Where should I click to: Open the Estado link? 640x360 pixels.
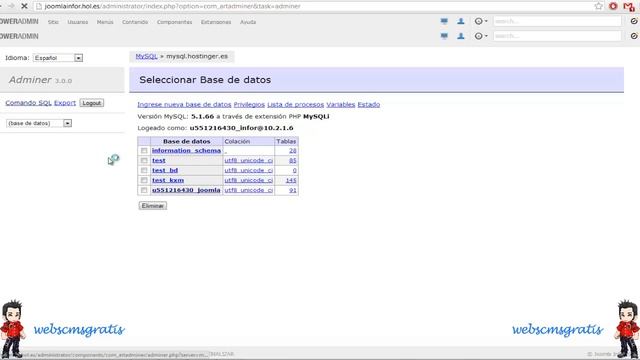coord(369,104)
